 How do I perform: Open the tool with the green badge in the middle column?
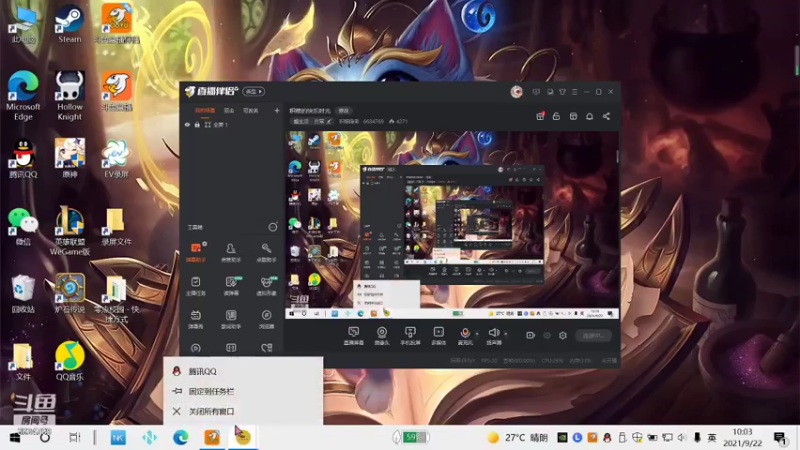pos(231,286)
